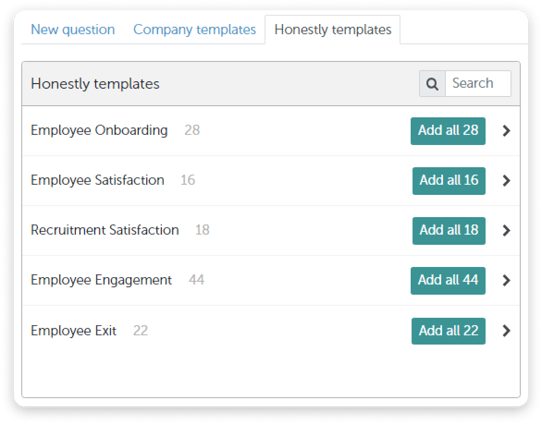542x424 pixels.
Task: Switch to the New question tab
Action: pyautogui.click(x=73, y=29)
